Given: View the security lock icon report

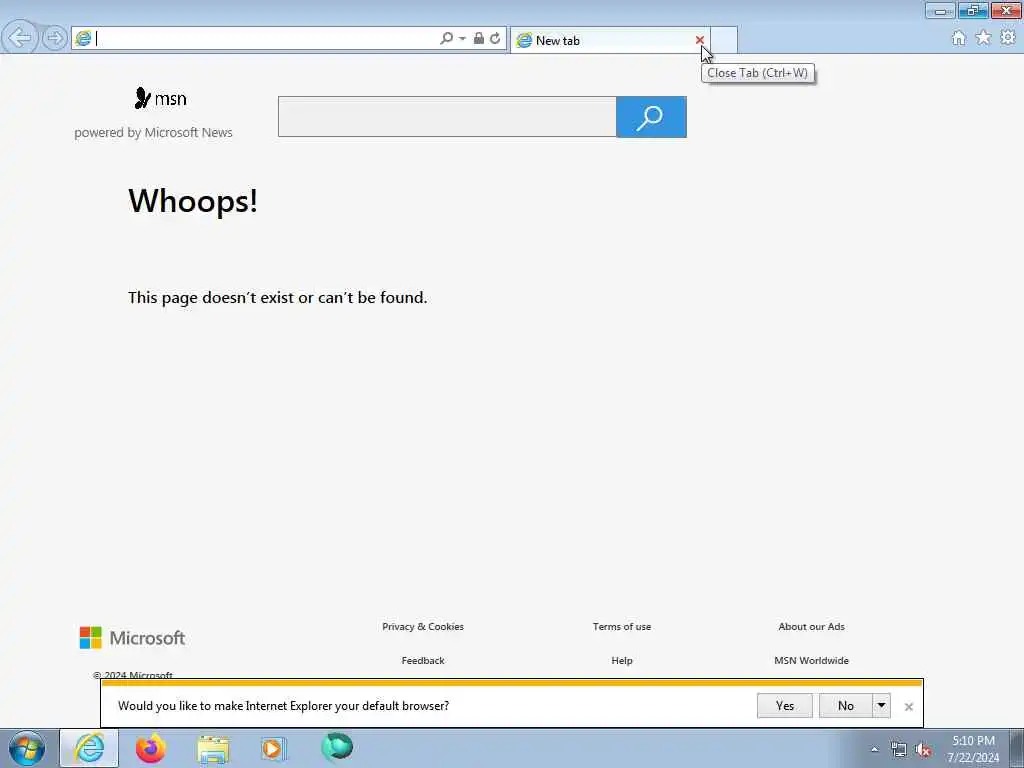Looking at the screenshot, I should tap(479, 39).
